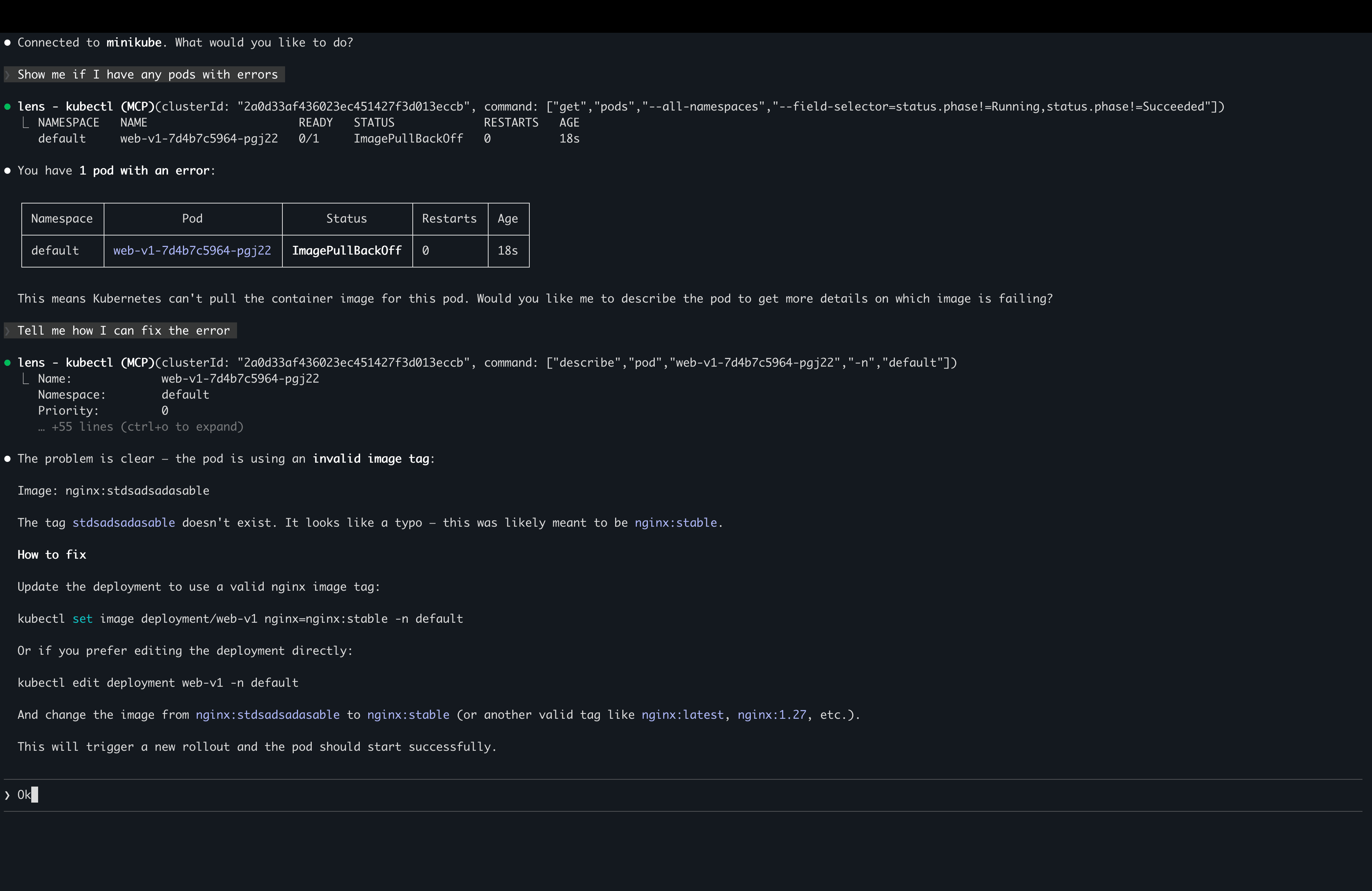Open the web-v1-7d4b7c5964-pgj22 pod link in table

[192, 251]
